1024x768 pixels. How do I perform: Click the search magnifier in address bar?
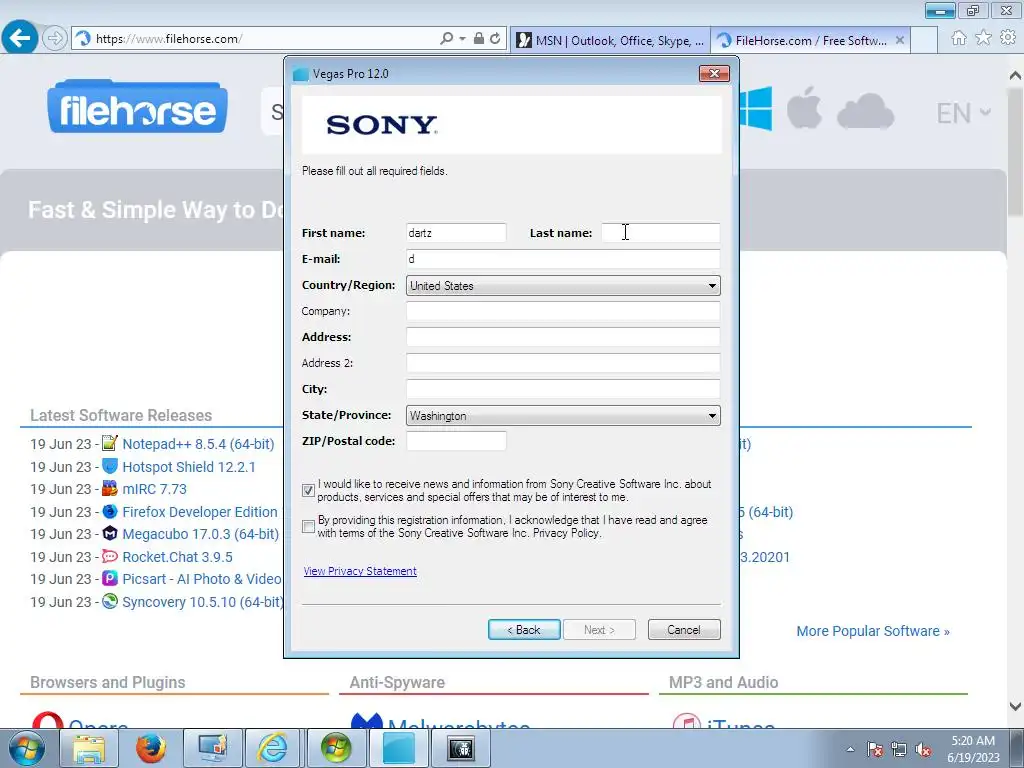[447, 39]
